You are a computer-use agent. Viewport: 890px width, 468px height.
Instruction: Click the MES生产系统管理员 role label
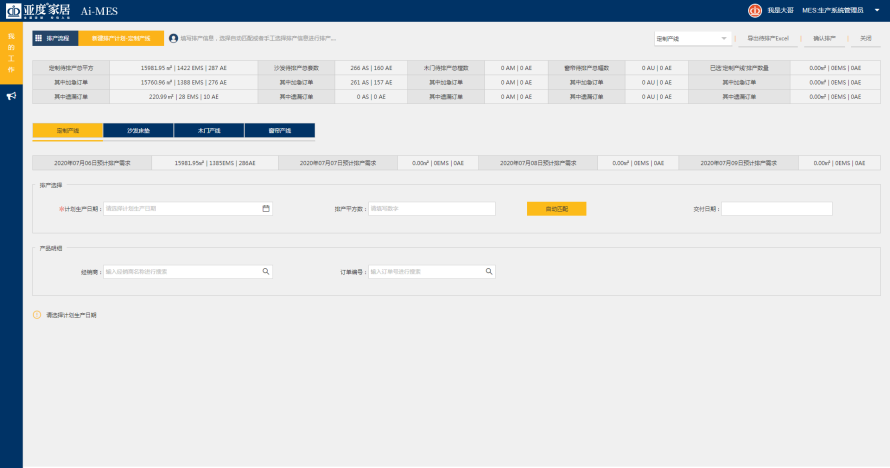[833, 10]
